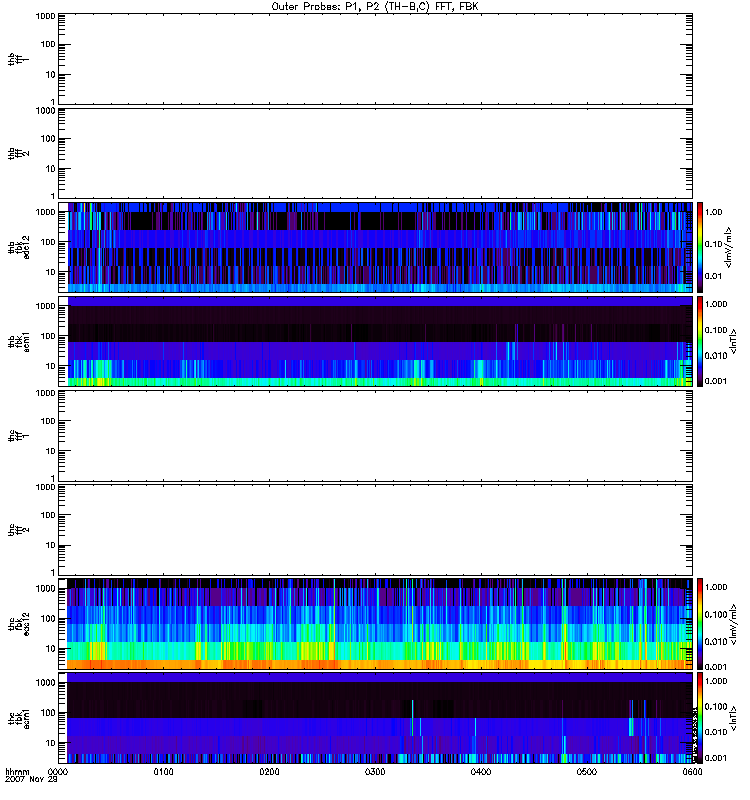
Task: Click the "2007 Nov 29" date label
Action: (x=31, y=780)
